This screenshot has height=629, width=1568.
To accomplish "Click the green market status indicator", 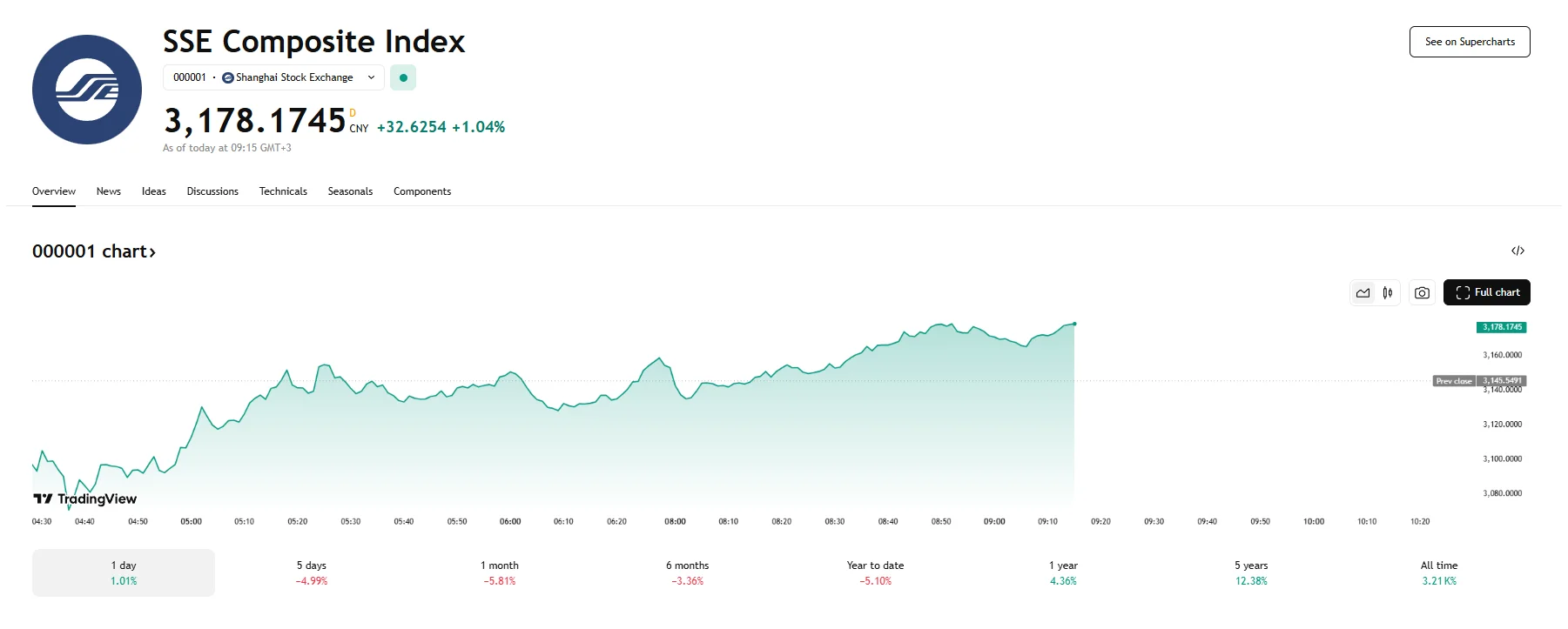I will (403, 77).
